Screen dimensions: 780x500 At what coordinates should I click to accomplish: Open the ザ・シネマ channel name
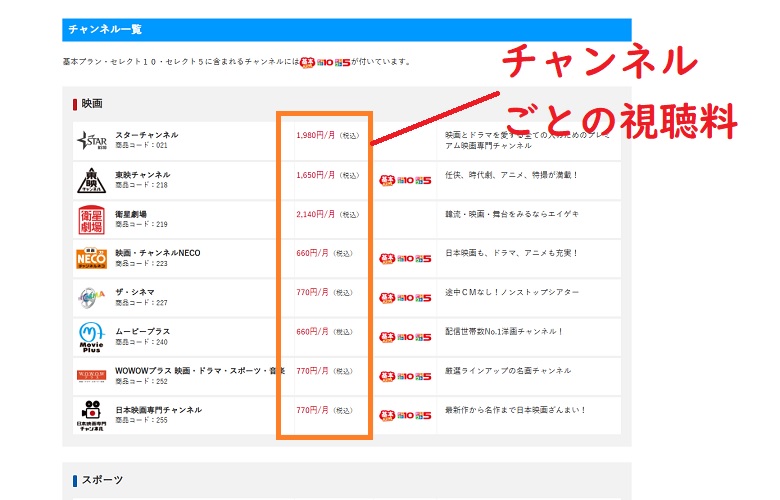tap(135, 292)
